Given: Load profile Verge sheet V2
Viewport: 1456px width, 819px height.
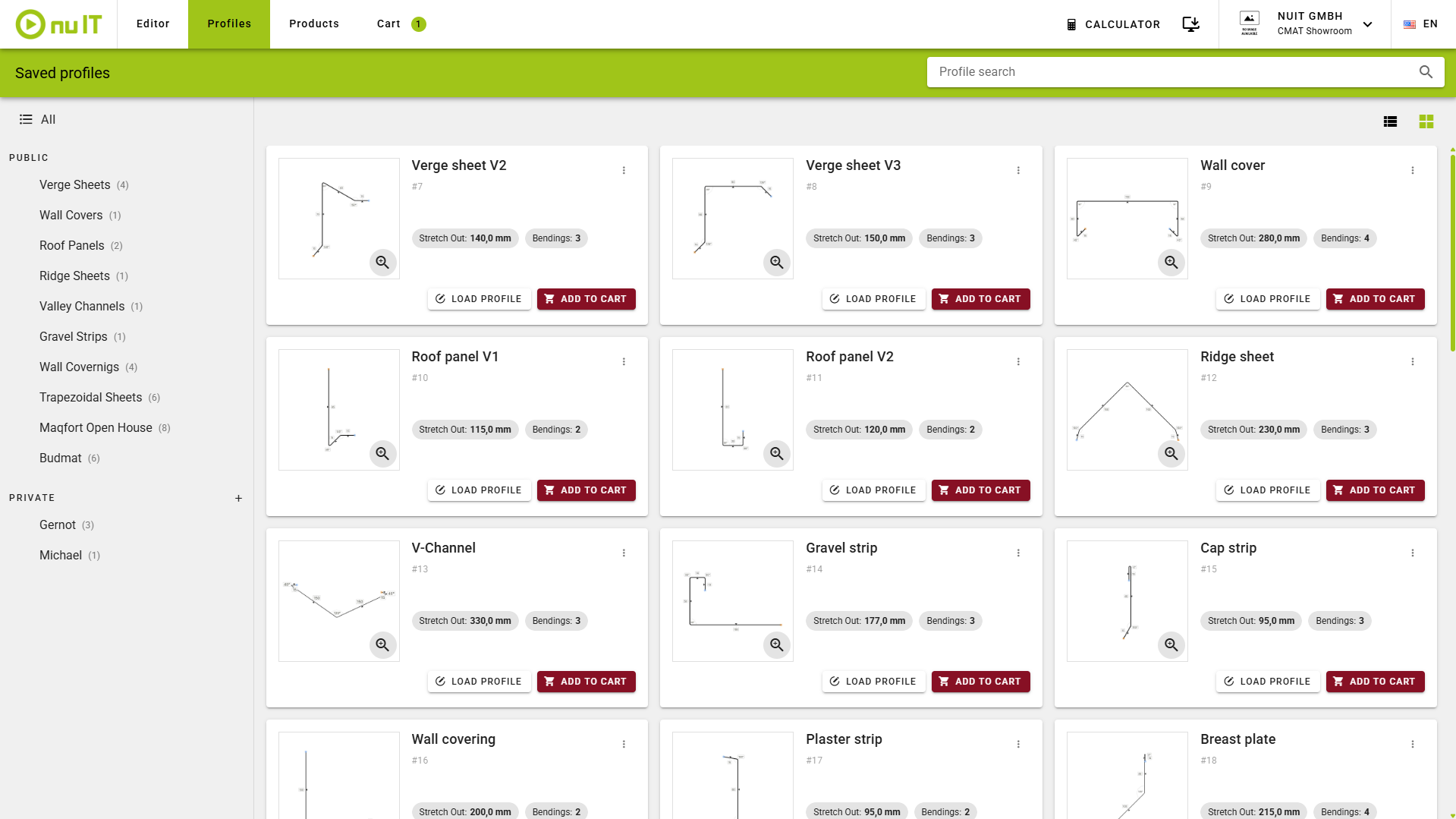Looking at the screenshot, I should [479, 299].
